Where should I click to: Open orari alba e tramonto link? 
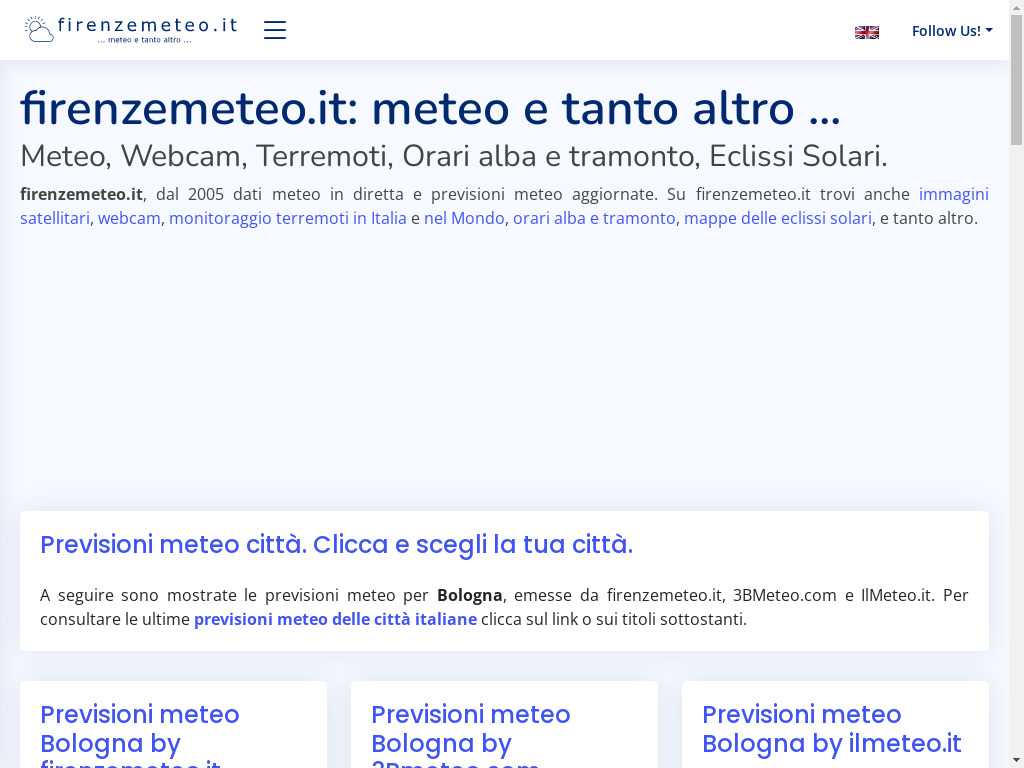click(x=594, y=218)
